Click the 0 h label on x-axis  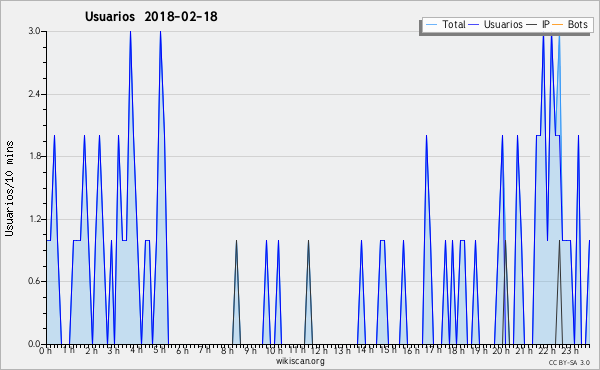(x=45, y=350)
